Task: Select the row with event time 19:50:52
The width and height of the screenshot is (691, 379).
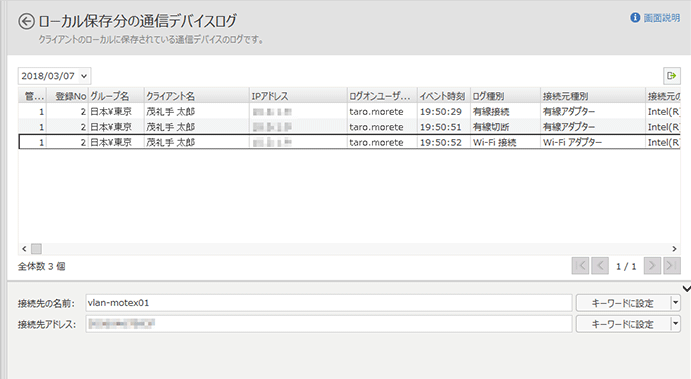Action: [x=349, y=142]
